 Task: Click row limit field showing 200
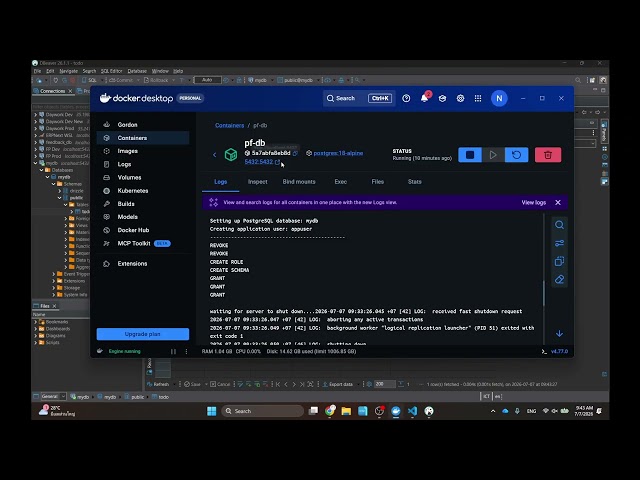[x=384, y=384]
